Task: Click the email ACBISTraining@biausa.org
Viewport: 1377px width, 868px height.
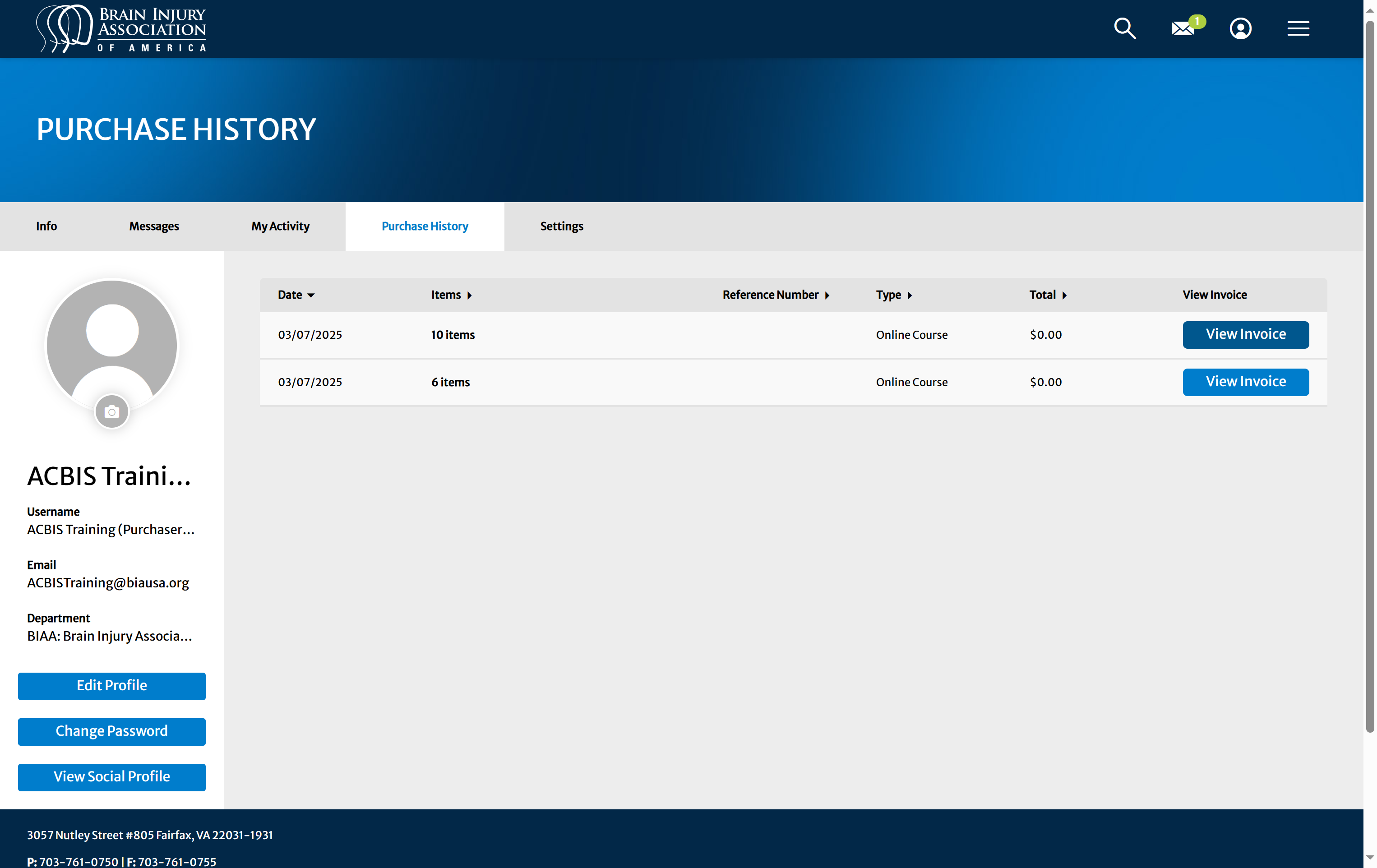Action: (108, 583)
